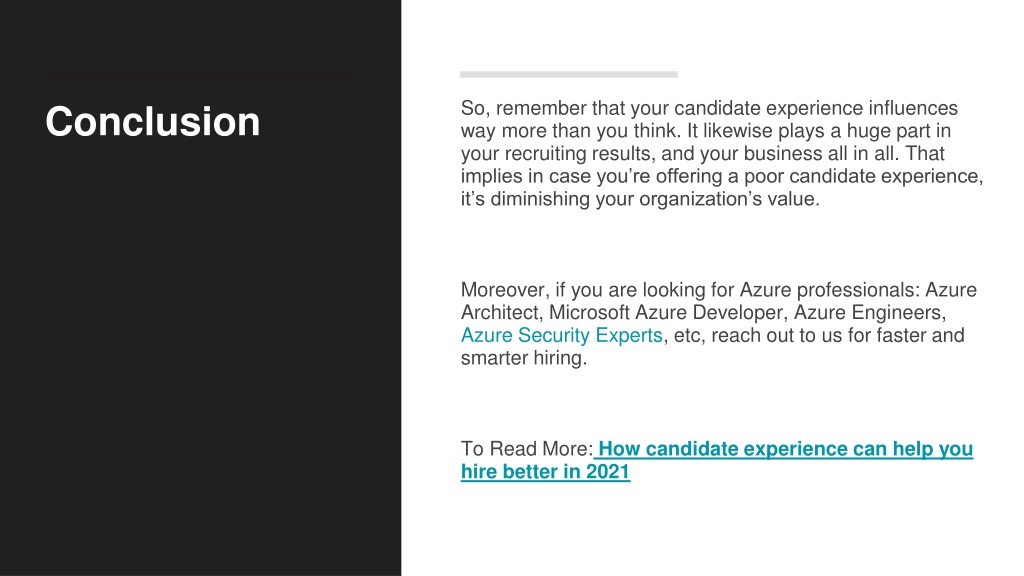The image size is (1024, 576).
Task: Click the 'To Read More:' label
Action: click(x=527, y=449)
